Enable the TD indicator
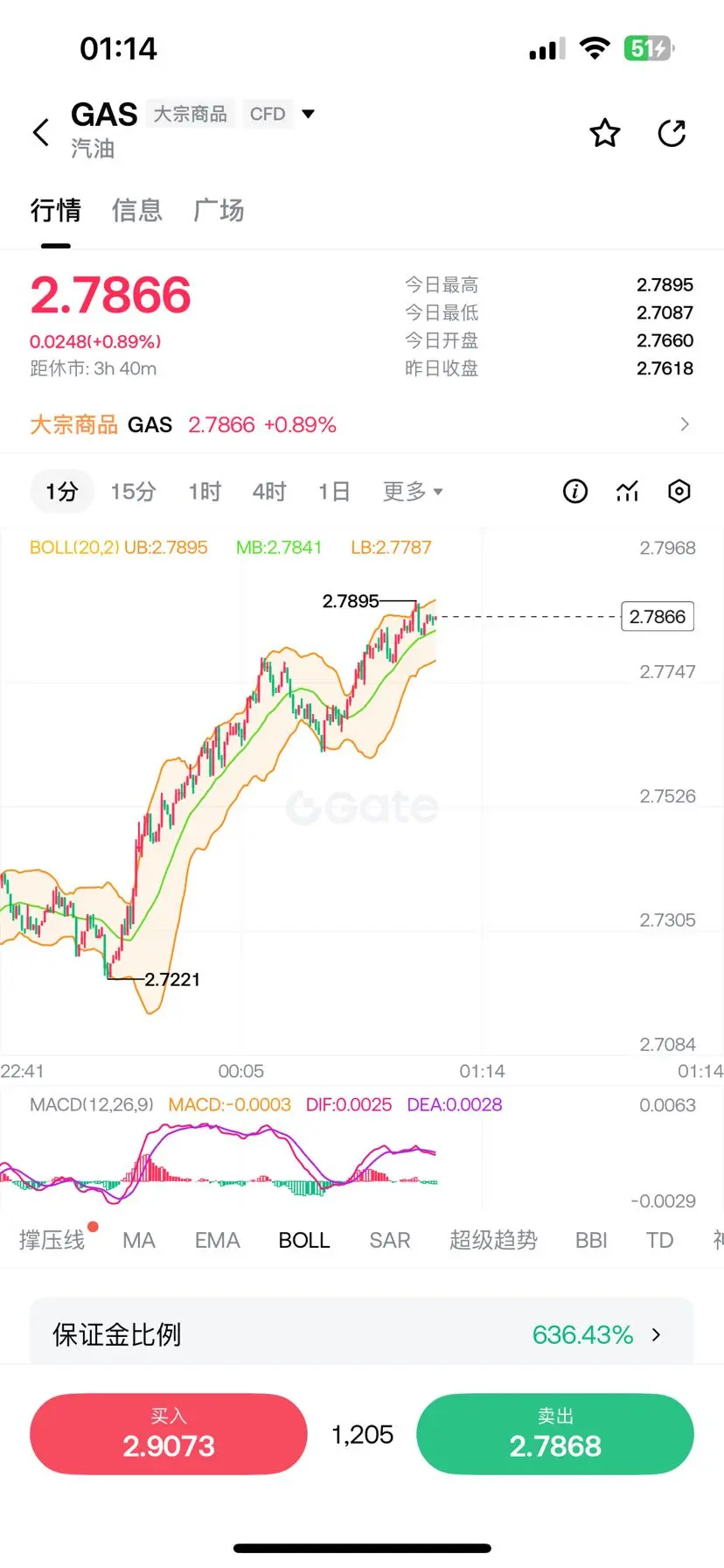The height and width of the screenshot is (1568, 724). 659,1240
